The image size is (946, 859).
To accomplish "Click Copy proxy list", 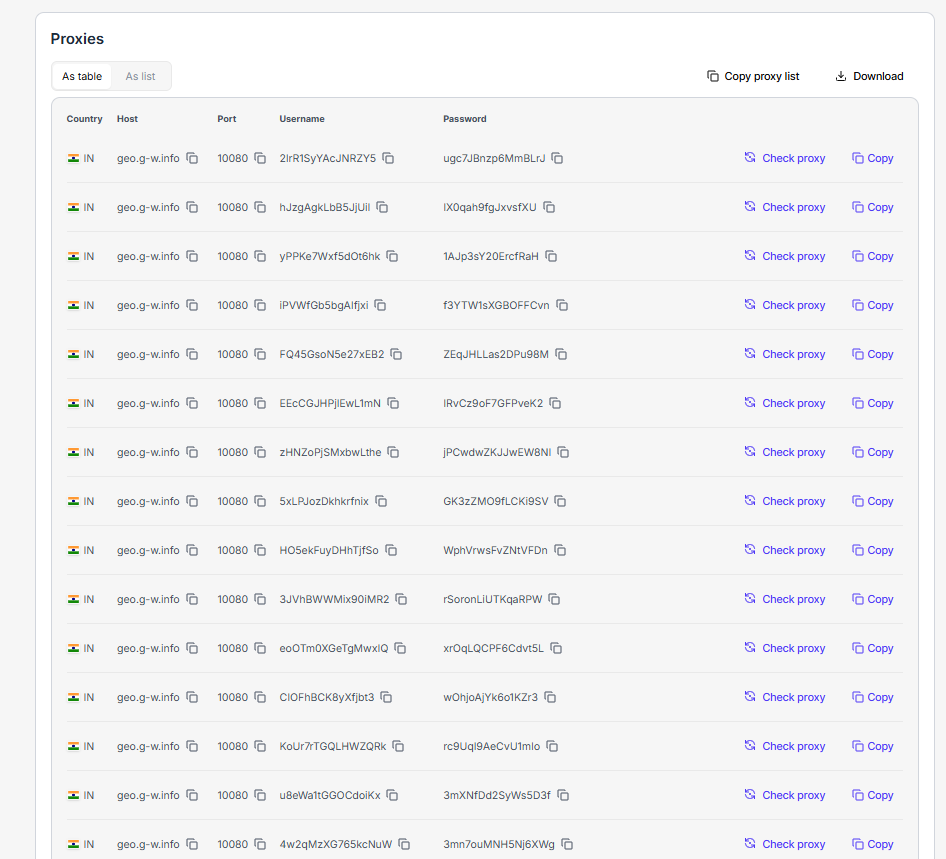I will pos(753,76).
